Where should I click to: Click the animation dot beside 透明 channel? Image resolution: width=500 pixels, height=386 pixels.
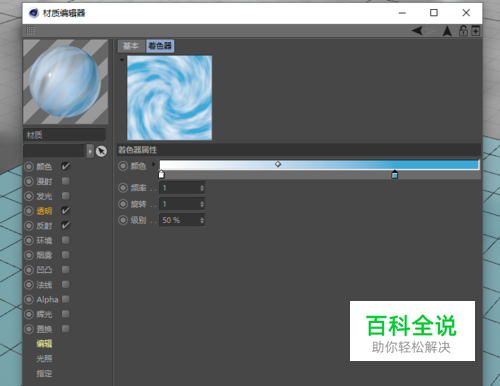point(29,211)
